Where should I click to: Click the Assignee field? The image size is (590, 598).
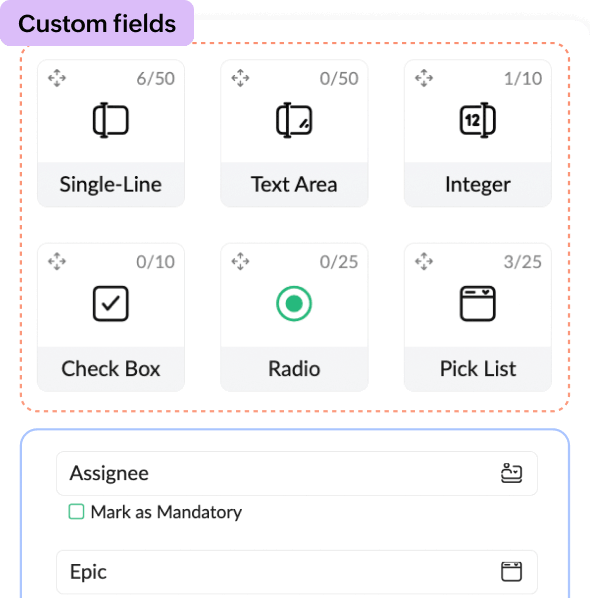(297, 473)
